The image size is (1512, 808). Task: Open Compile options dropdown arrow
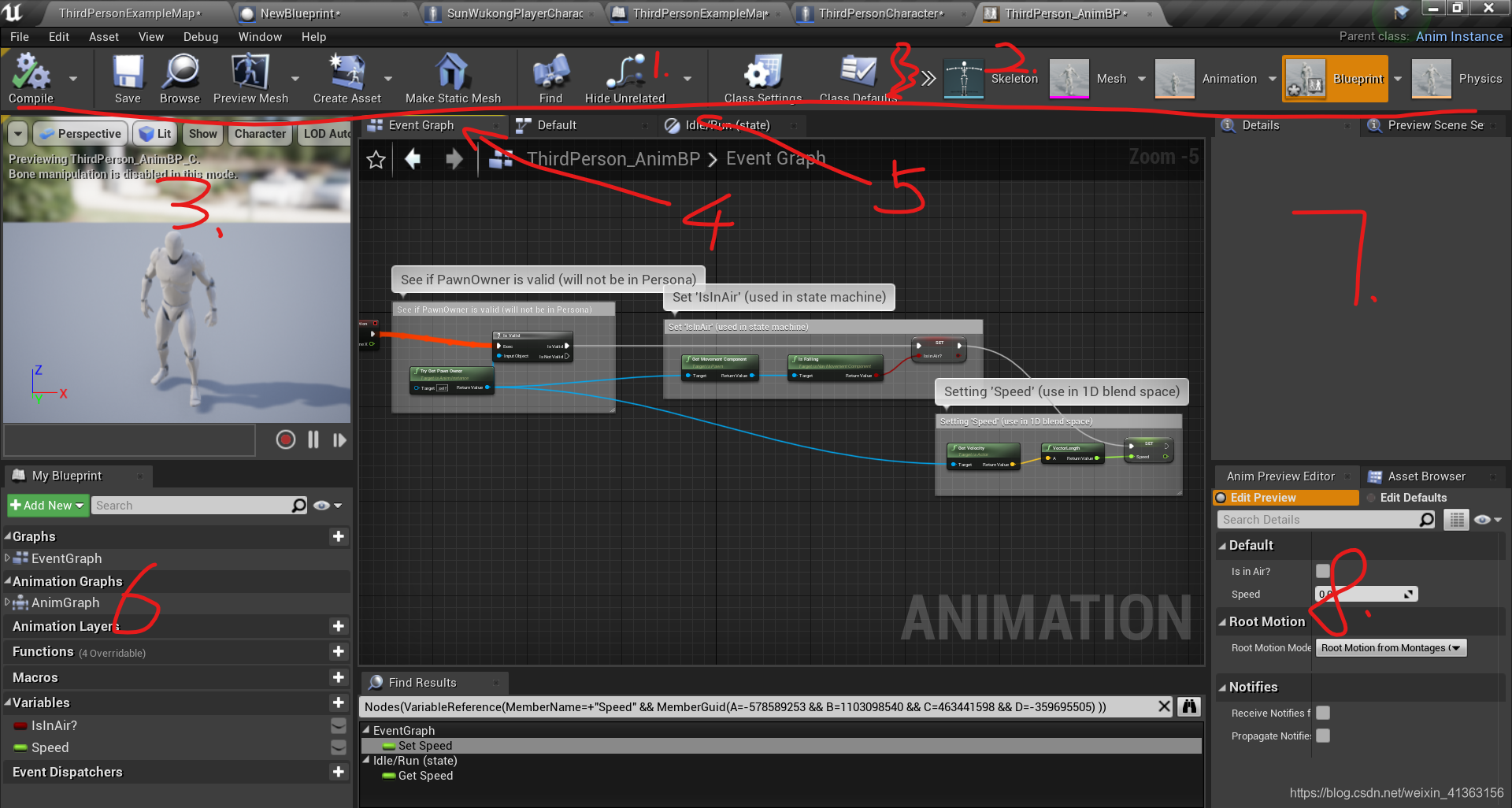pyautogui.click(x=73, y=79)
